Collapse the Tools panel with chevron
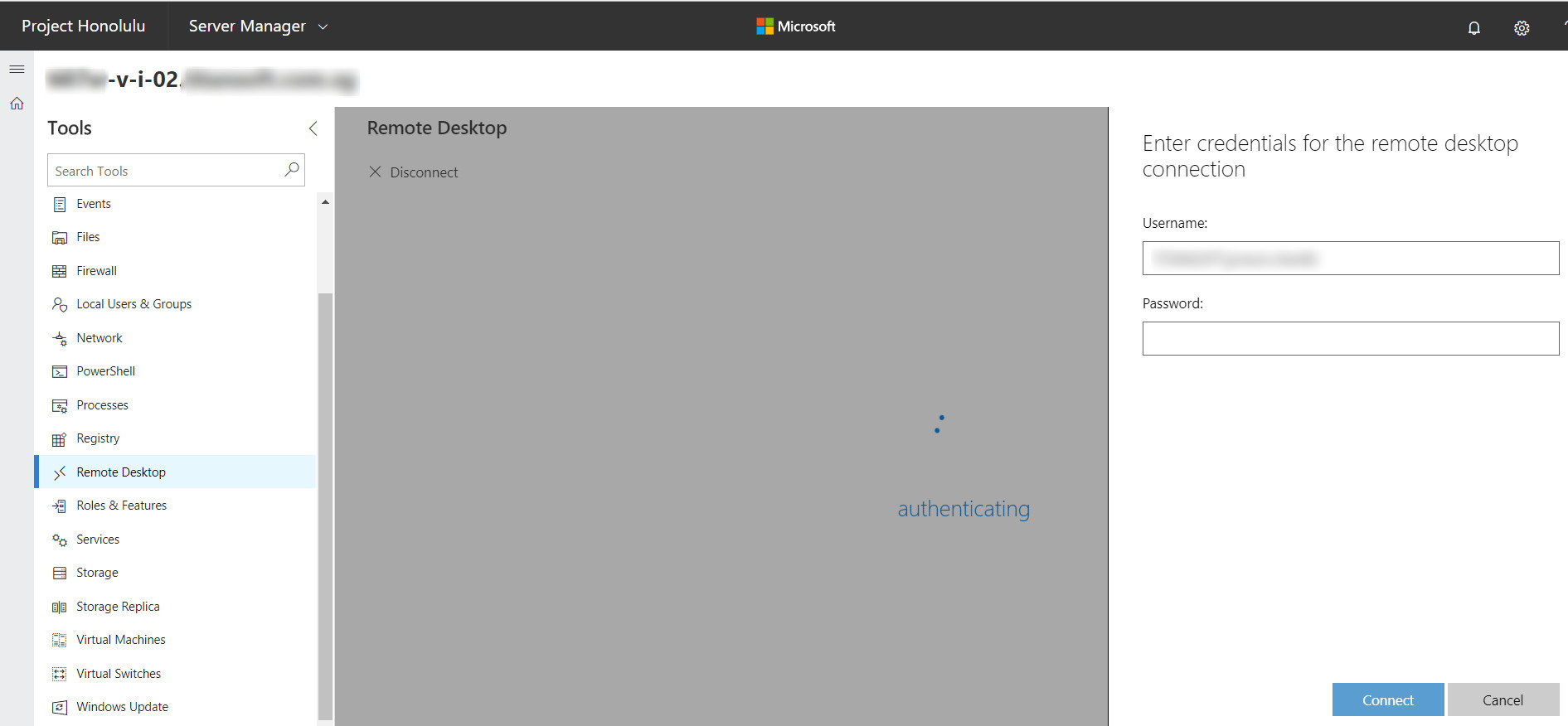This screenshot has width=1568, height=726. pyautogui.click(x=313, y=128)
